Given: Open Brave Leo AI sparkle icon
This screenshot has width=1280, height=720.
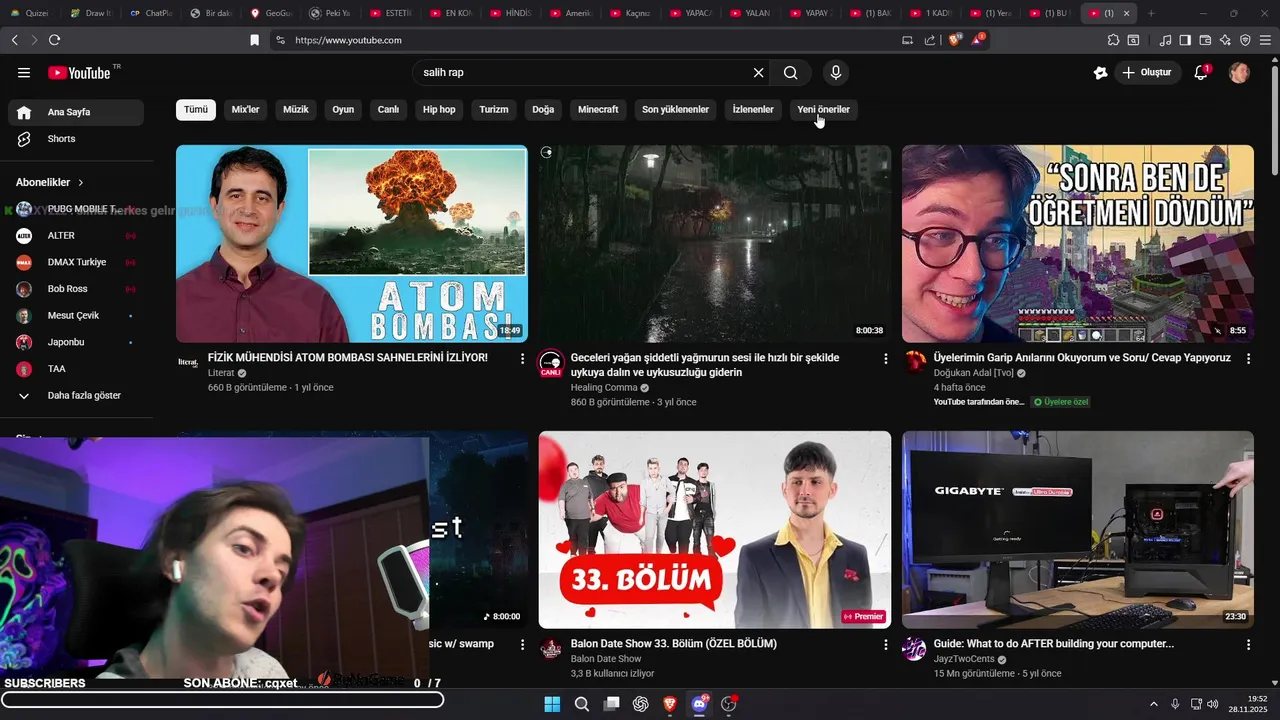Looking at the screenshot, I should (x=1225, y=40).
